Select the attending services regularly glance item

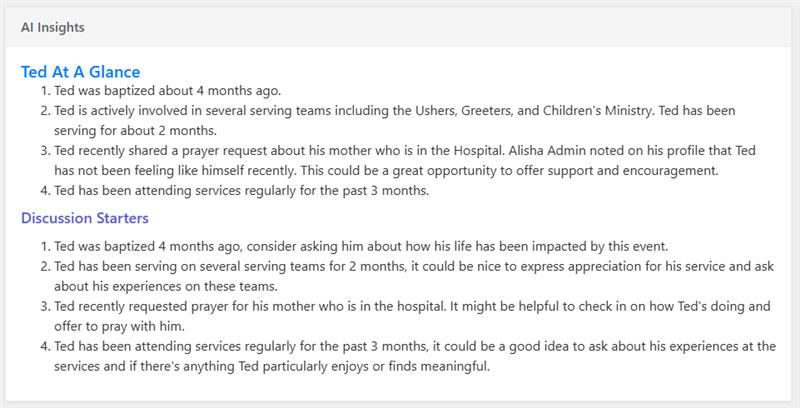[x=242, y=190]
